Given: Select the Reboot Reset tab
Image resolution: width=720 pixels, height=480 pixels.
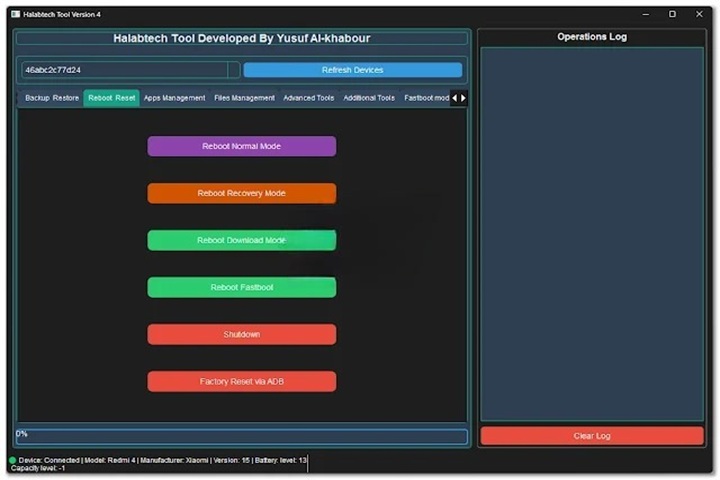Looking at the screenshot, I should (111, 98).
